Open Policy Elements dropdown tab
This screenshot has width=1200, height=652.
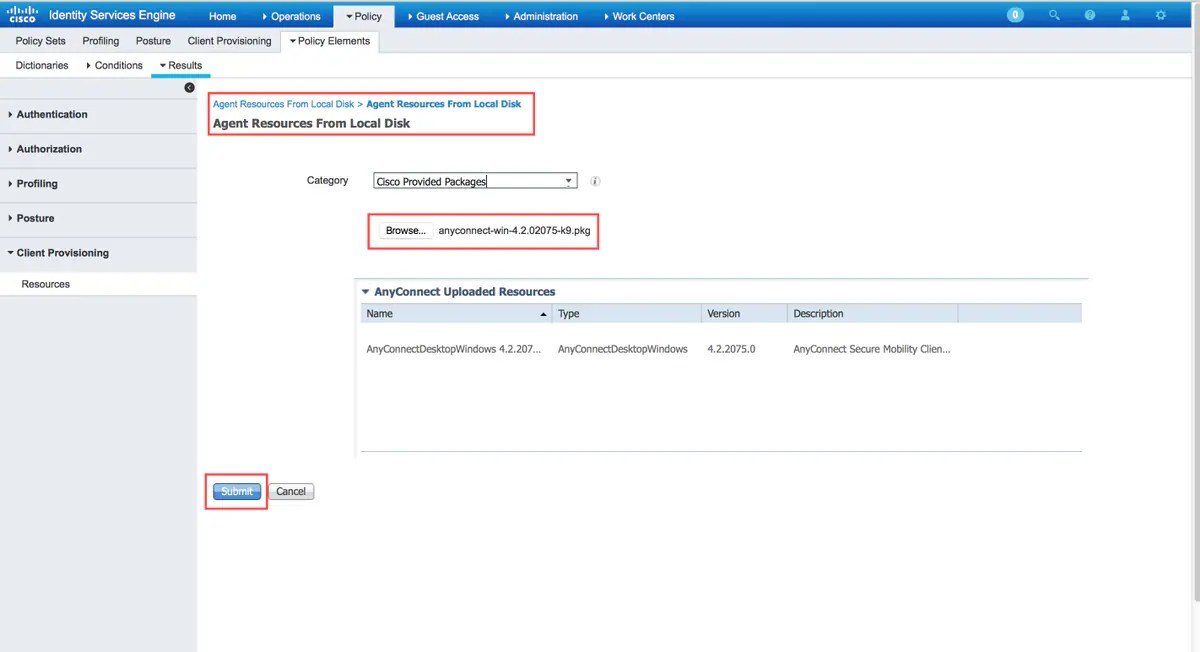click(x=330, y=41)
